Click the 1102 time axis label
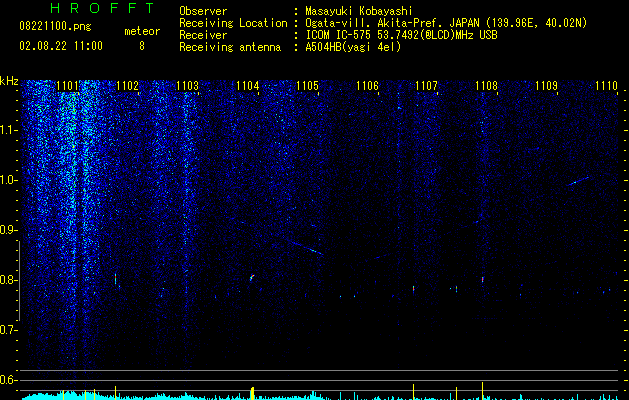The width and height of the screenshot is (629, 400). pos(127,86)
